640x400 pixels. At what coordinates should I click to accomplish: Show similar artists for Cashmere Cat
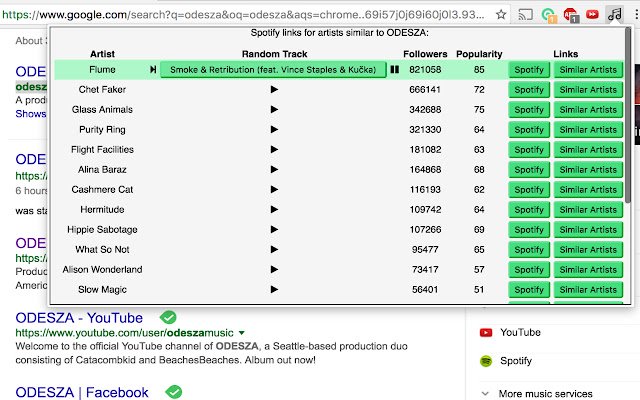[x=588, y=190]
